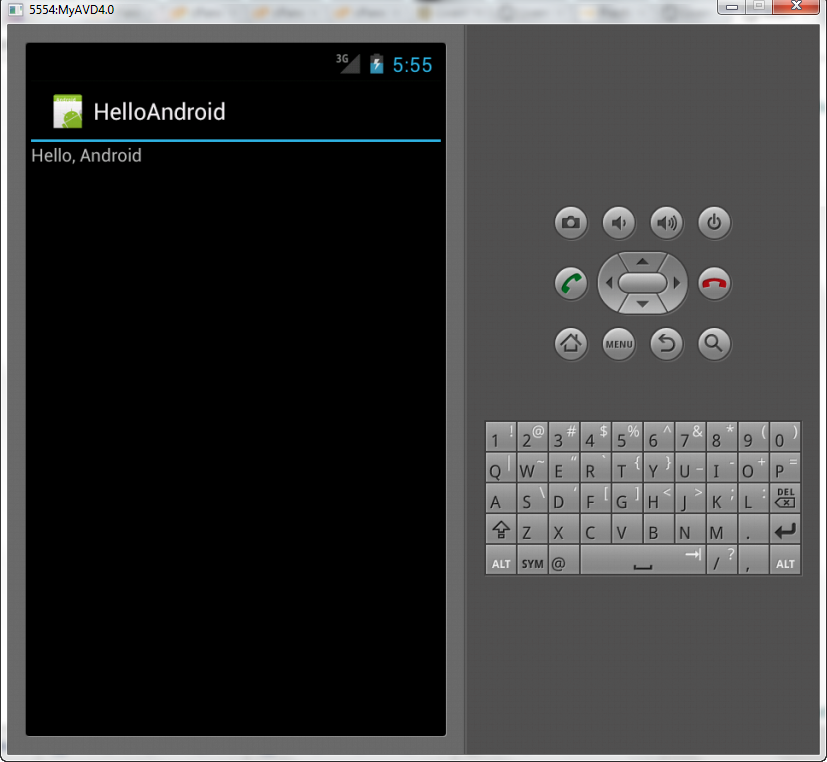Click the Y key
This screenshot has height=762, width=827.
[659, 467]
